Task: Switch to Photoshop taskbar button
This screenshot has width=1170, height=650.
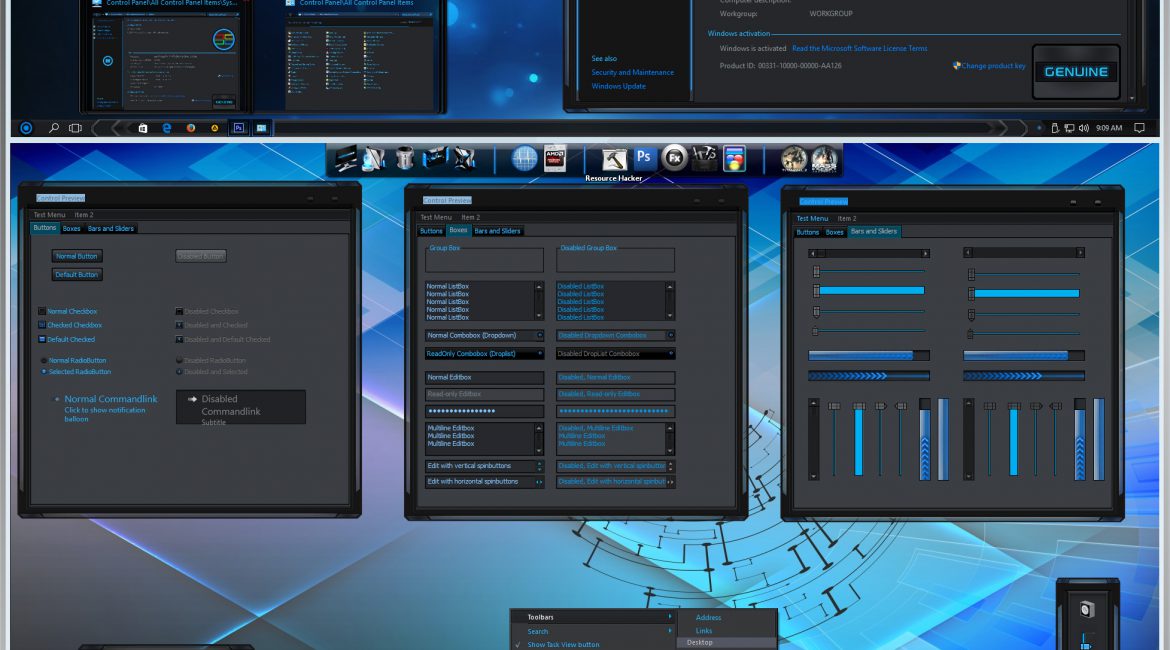Action: point(239,128)
